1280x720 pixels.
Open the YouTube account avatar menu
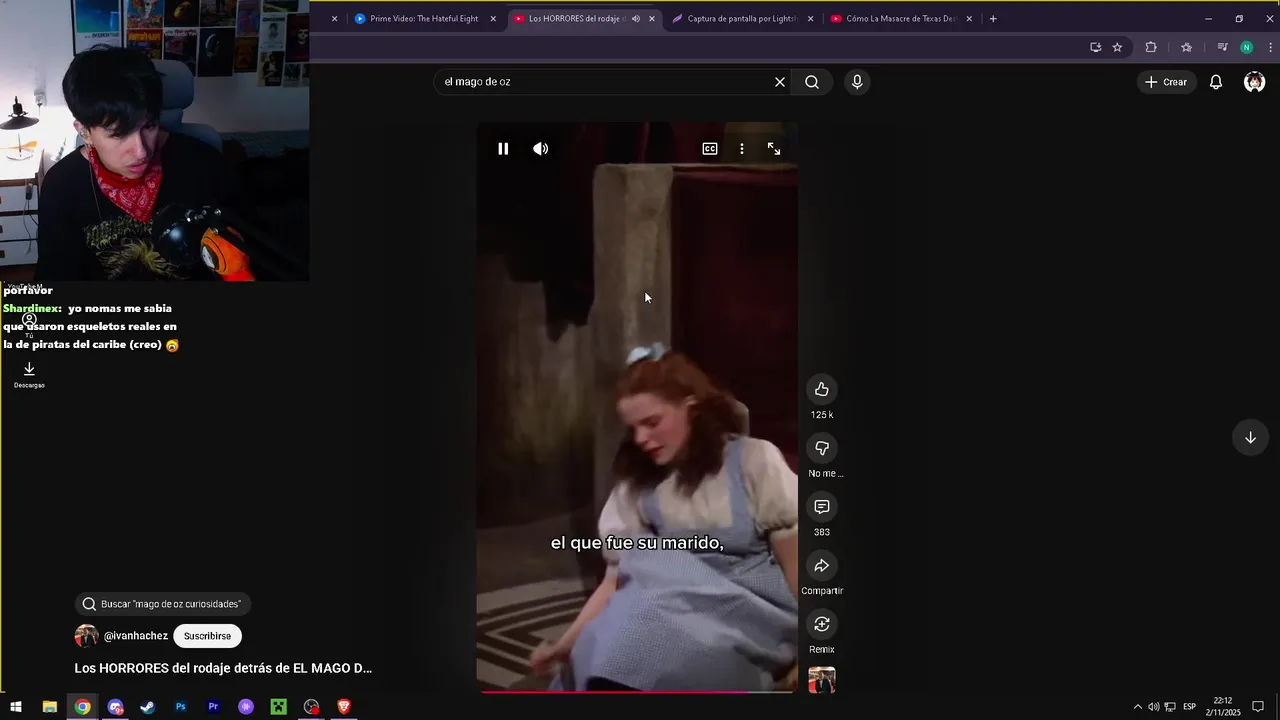[x=1254, y=82]
